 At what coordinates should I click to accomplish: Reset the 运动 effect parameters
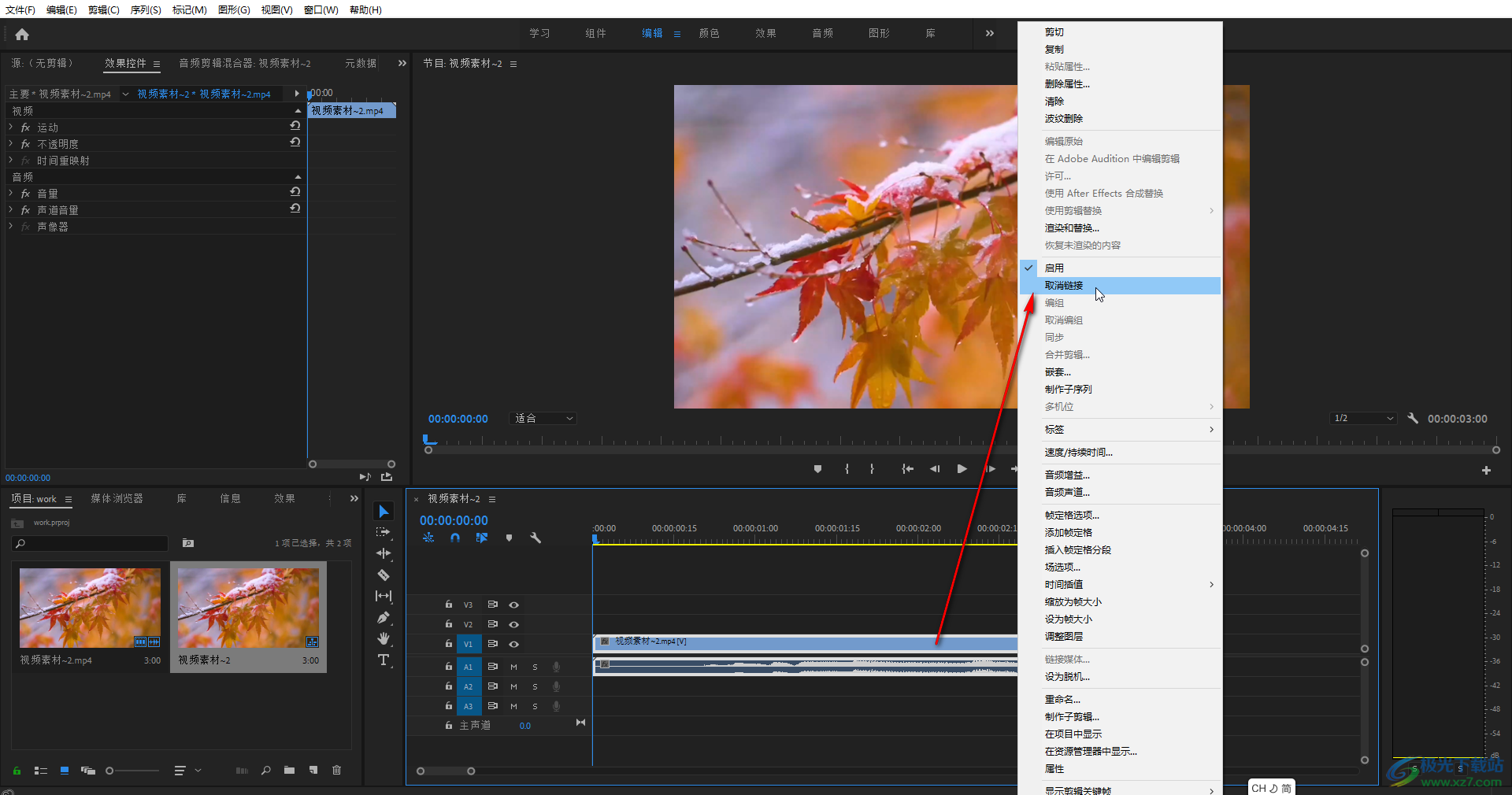click(295, 126)
